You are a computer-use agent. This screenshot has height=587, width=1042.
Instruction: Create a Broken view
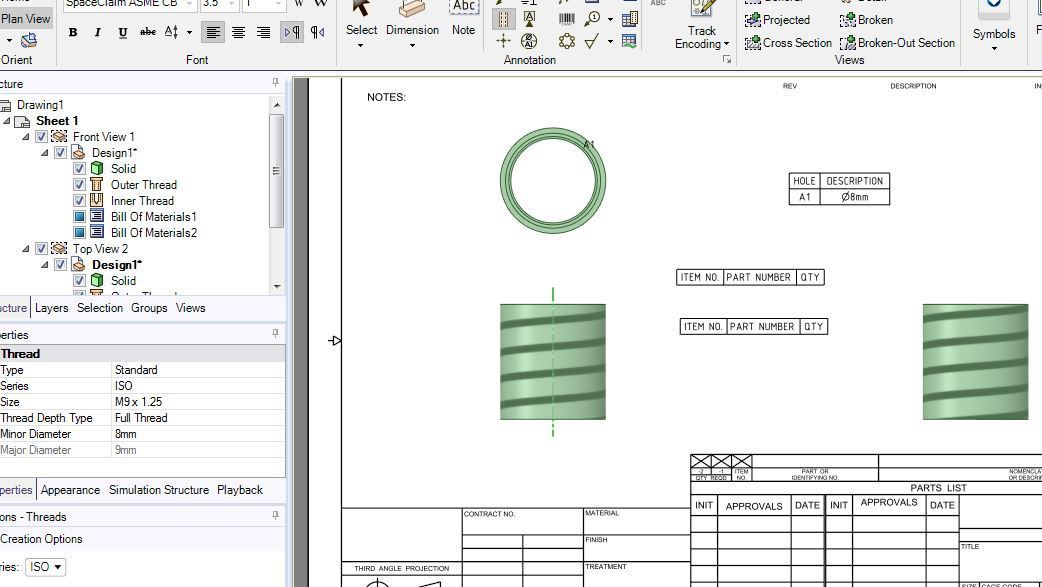[x=866, y=20]
